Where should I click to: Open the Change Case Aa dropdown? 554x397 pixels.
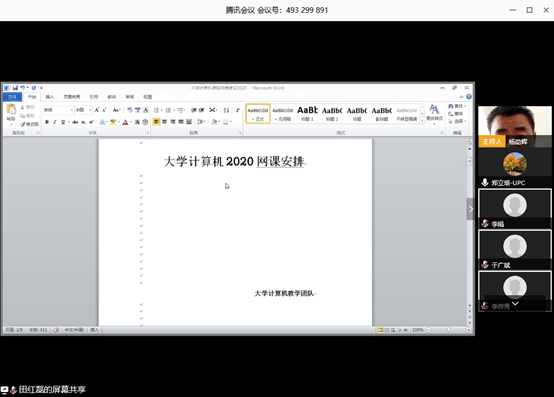click(117, 110)
